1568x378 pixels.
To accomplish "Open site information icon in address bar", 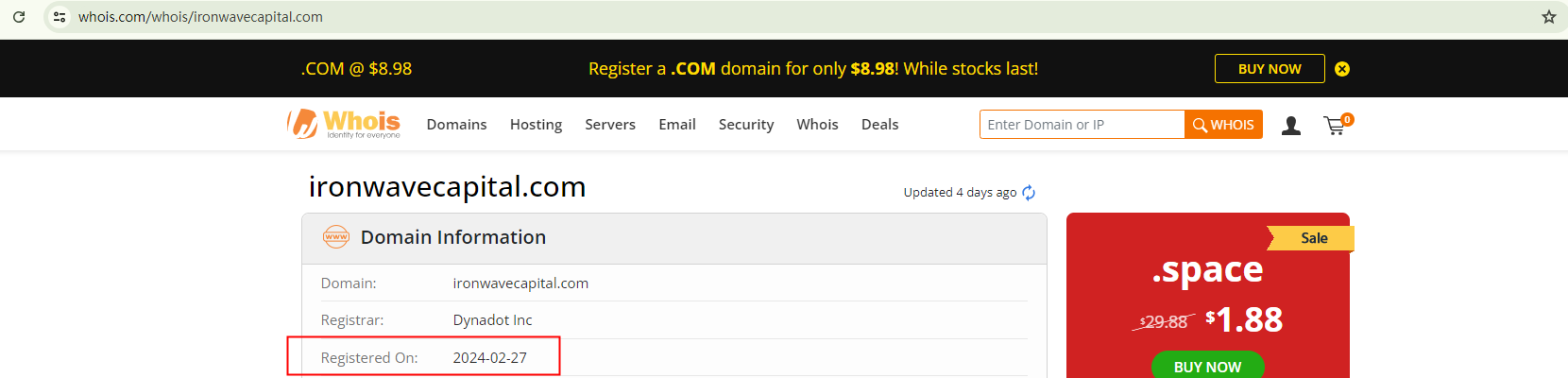I will click(x=60, y=17).
